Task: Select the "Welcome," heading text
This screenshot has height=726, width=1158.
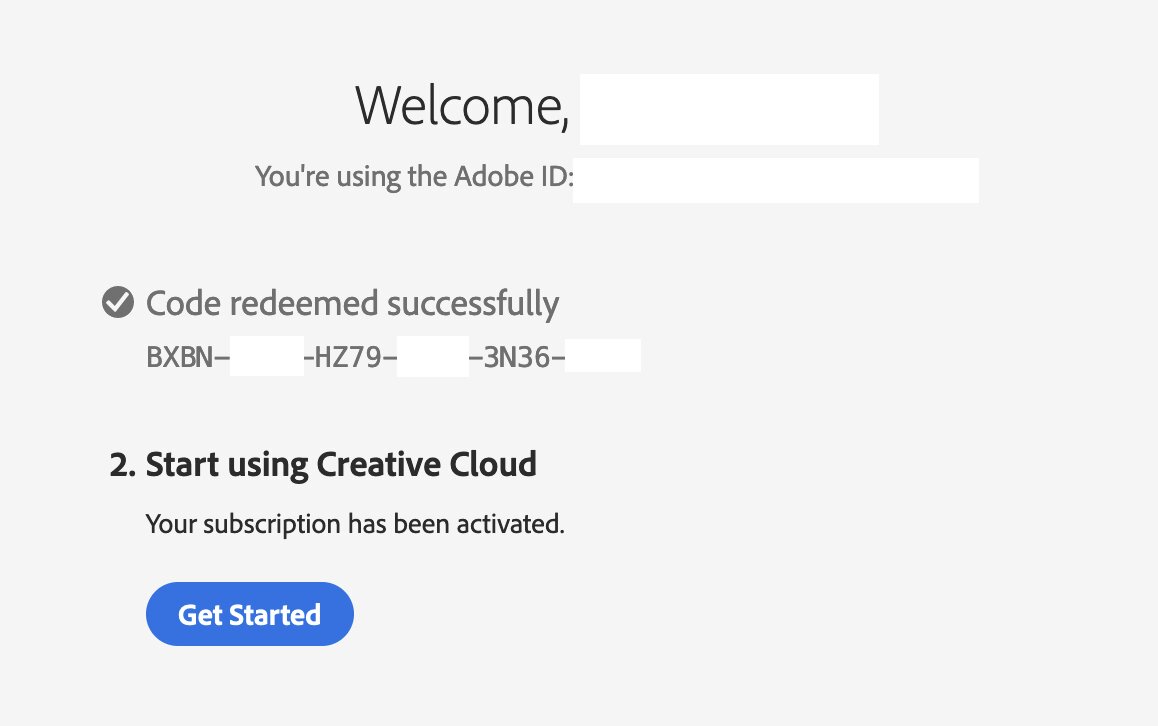Action: [x=462, y=106]
